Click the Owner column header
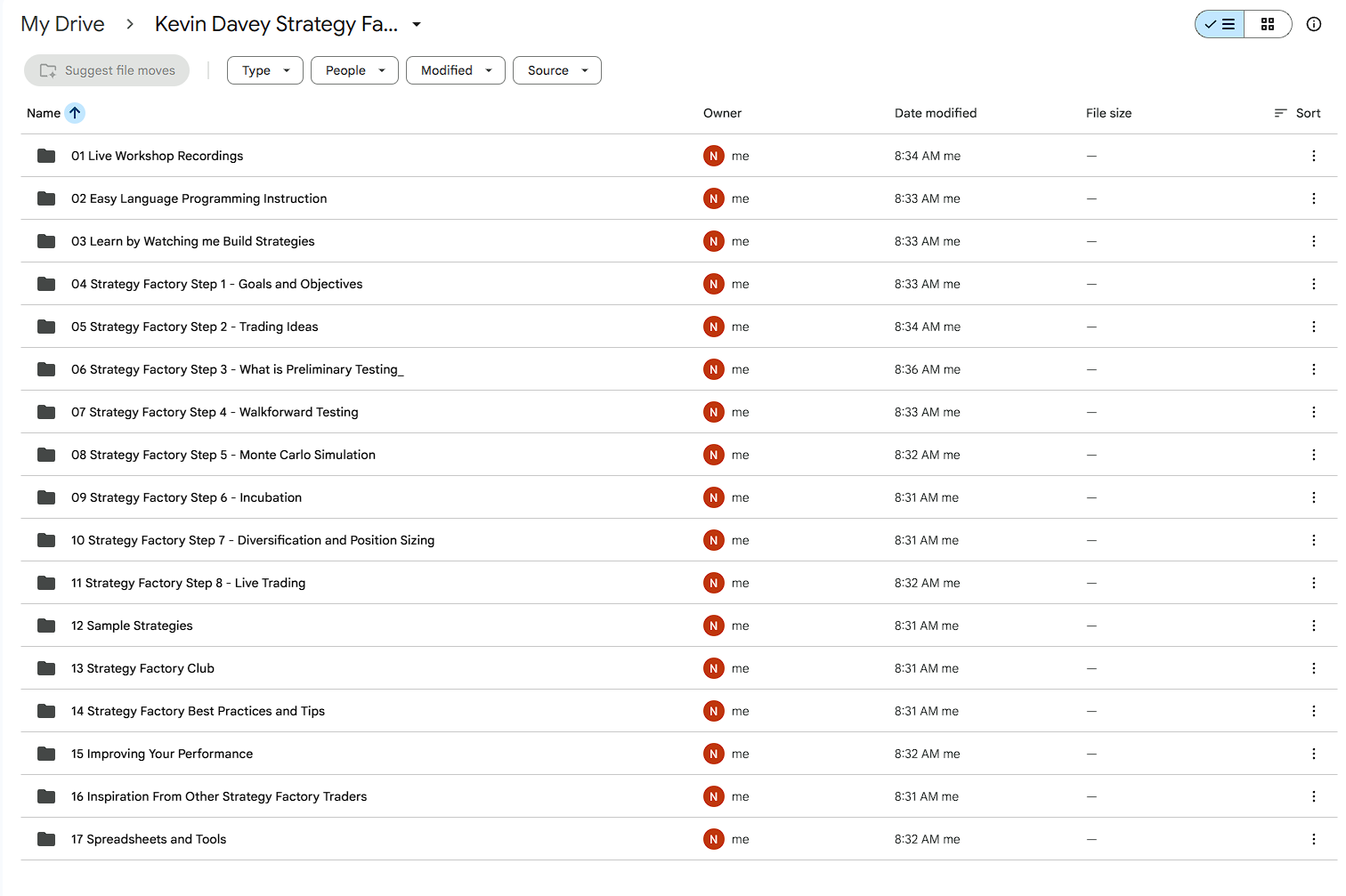1346x896 pixels. pyautogui.click(x=722, y=113)
